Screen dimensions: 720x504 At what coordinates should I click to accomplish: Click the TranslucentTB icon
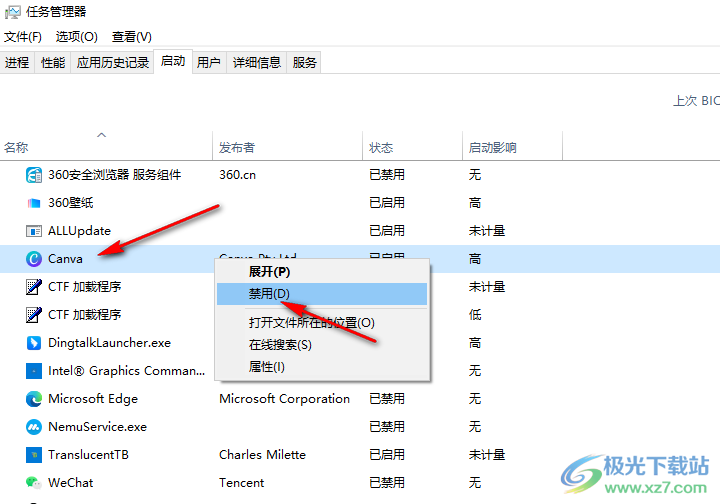(x=34, y=455)
